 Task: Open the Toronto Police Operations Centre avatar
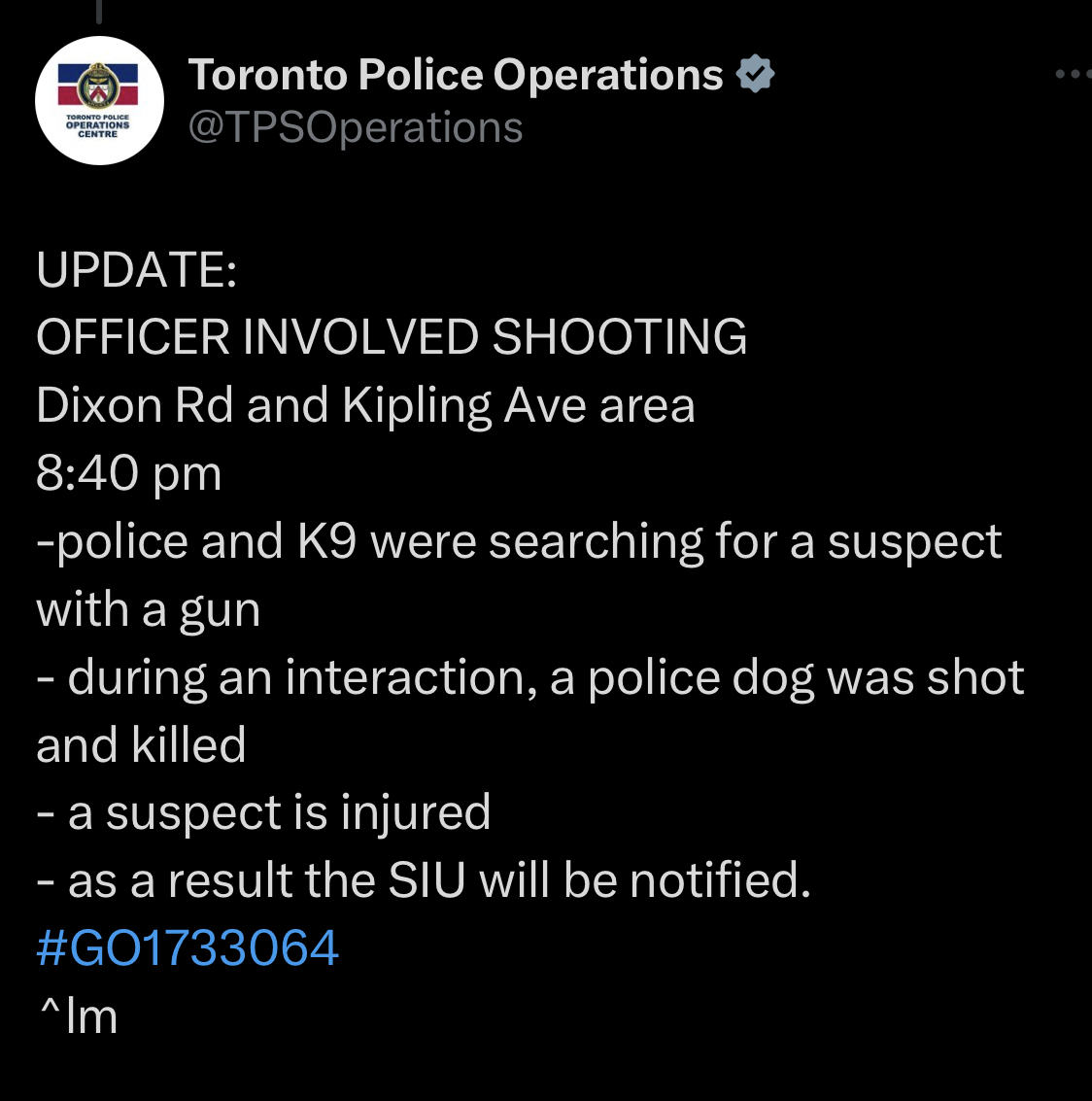click(x=100, y=100)
